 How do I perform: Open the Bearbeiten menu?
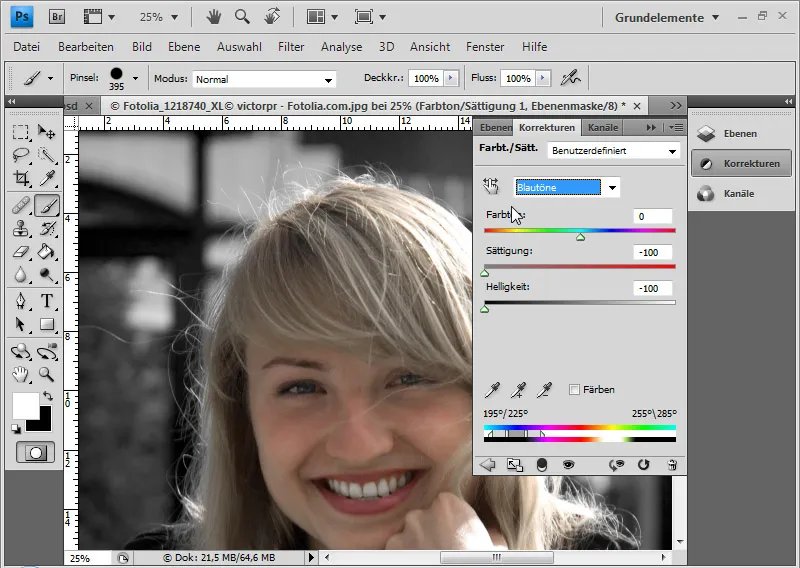(x=86, y=47)
